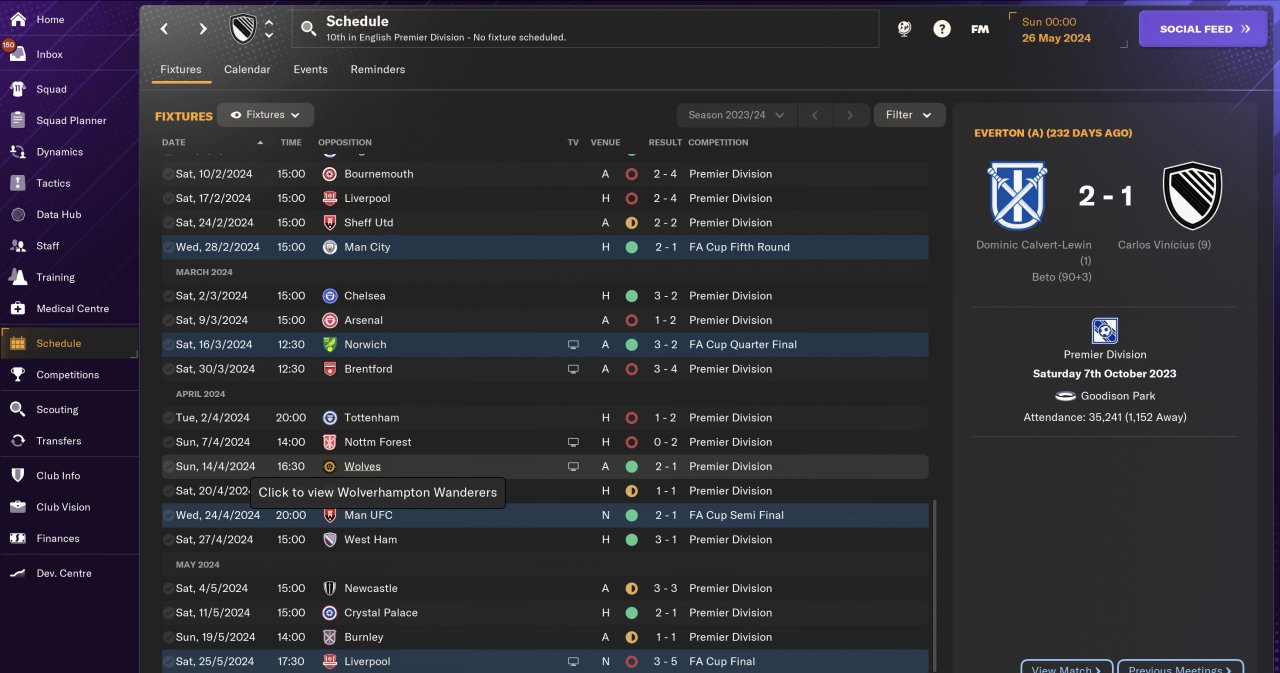Open Club Vision icon
Viewport: 1280px width, 673px height.
pyautogui.click(x=17, y=507)
